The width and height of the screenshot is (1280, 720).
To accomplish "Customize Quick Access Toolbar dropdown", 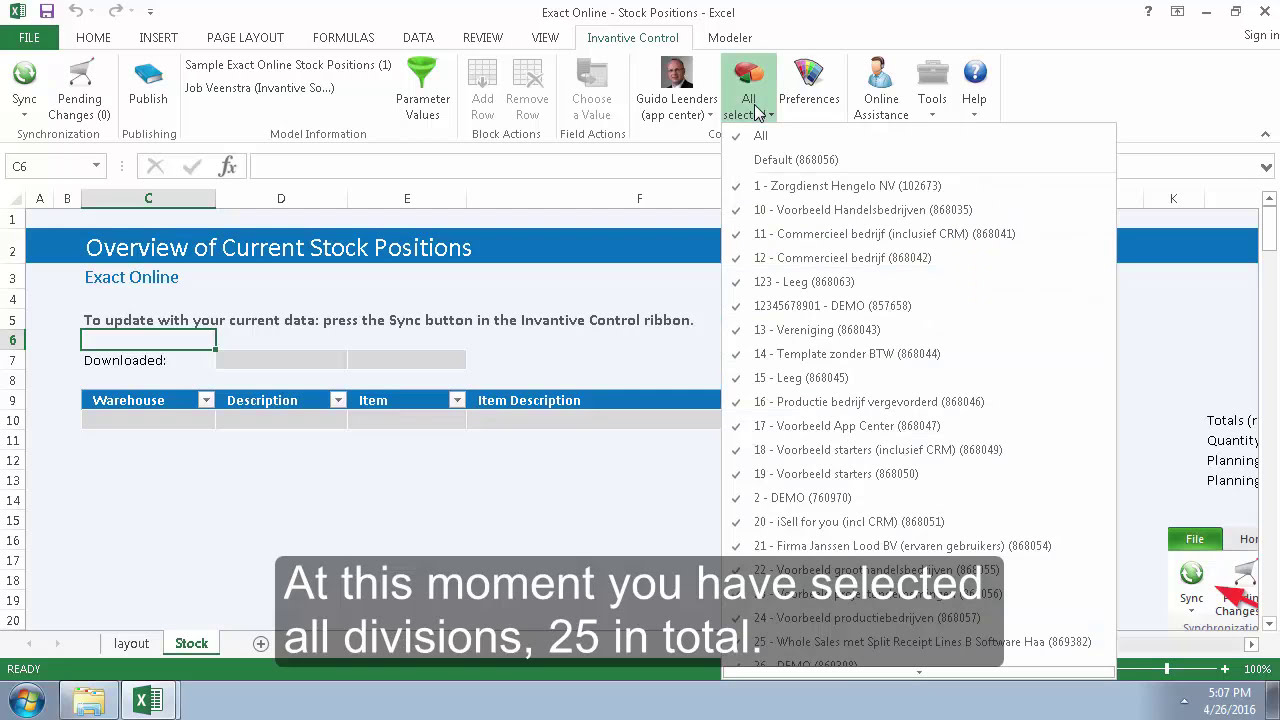I will (x=151, y=12).
